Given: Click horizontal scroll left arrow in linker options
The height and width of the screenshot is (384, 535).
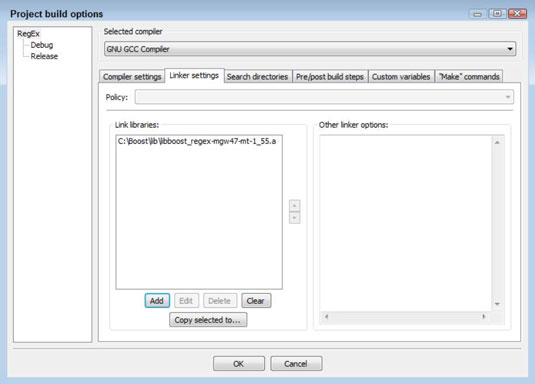Looking at the screenshot, I should click(x=327, y=317).
